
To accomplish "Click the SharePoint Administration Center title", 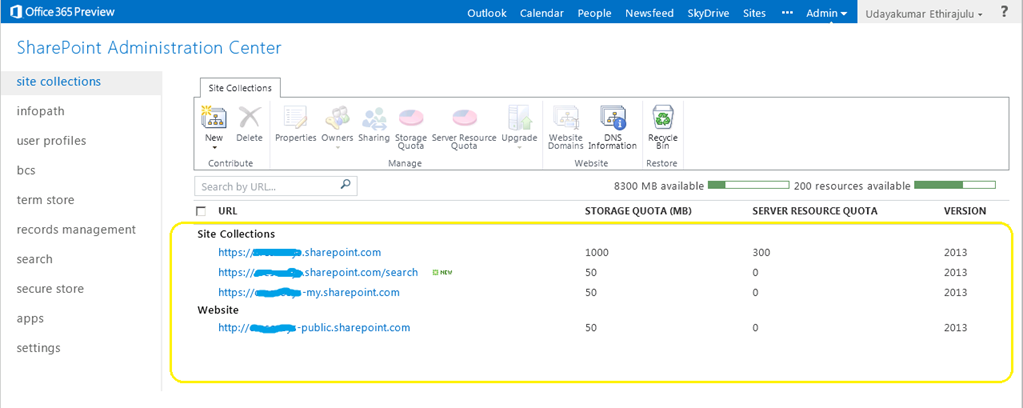I will coord(149,48).
